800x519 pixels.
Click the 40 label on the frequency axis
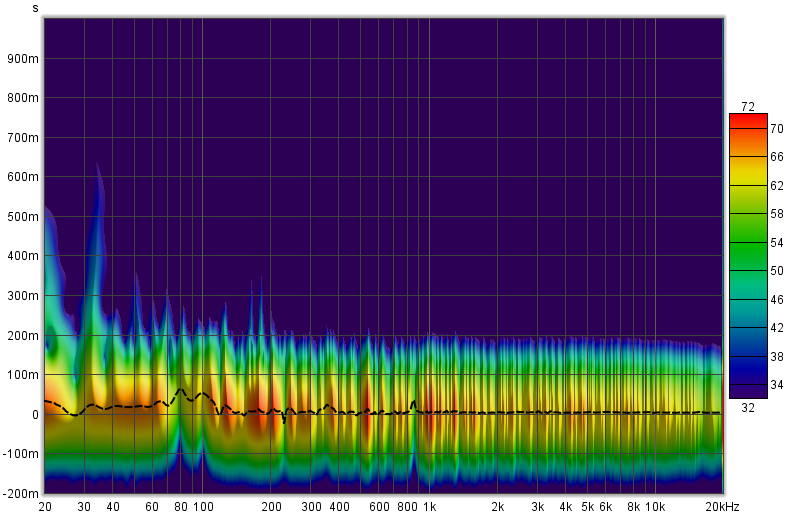(113, 507)
